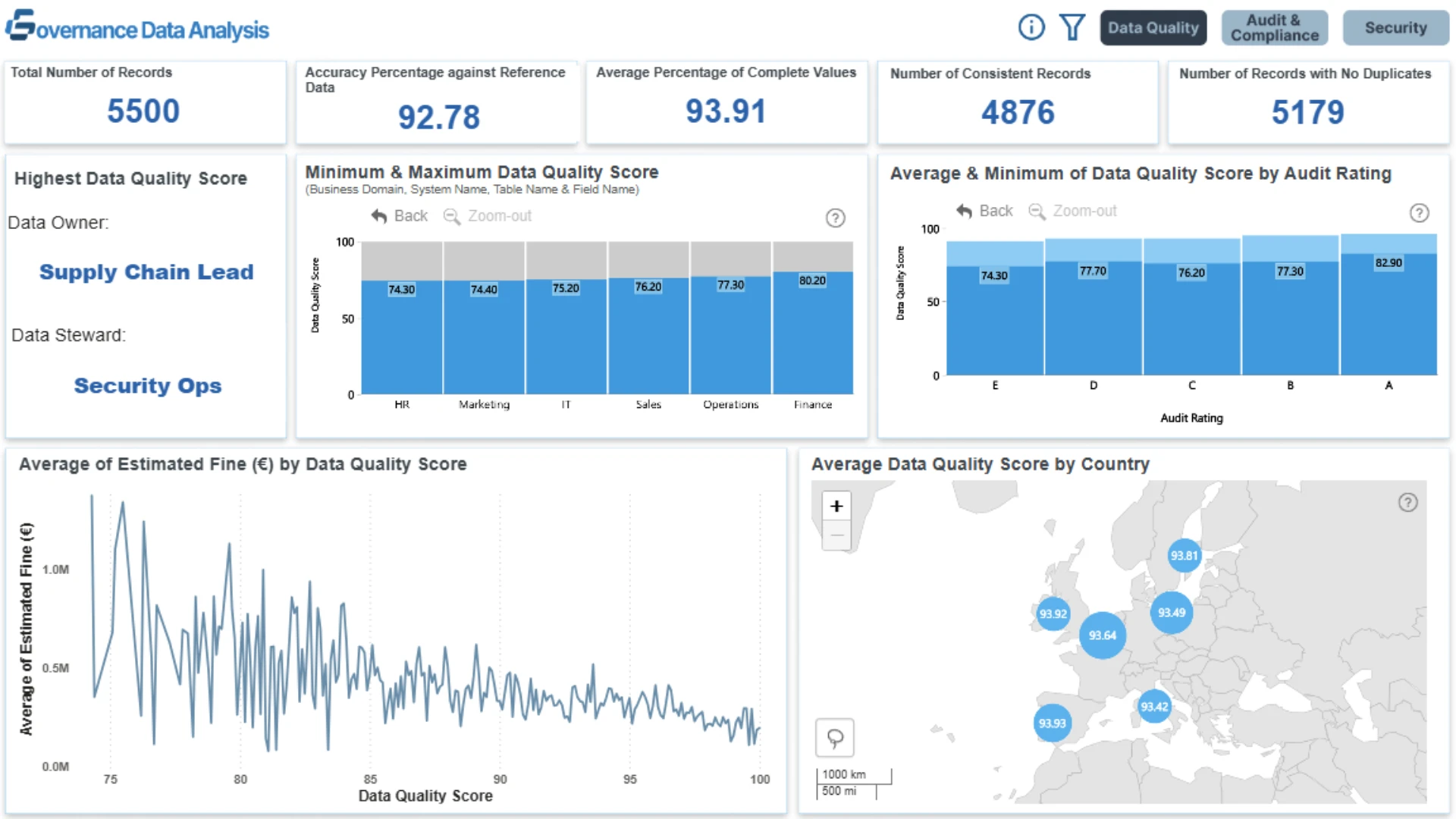Switch to the Data Quality tab
The image size is (1456, 819).
(1153, 28)
